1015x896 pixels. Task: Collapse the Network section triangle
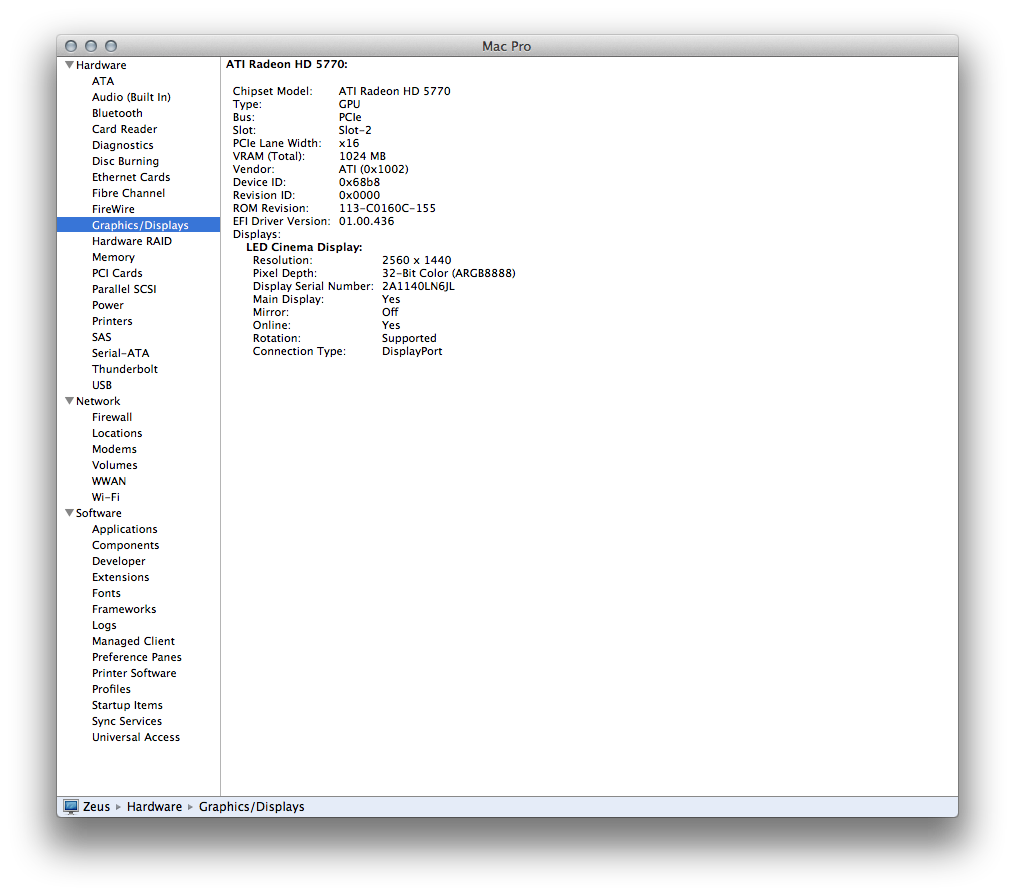click(x=69, y=401)
